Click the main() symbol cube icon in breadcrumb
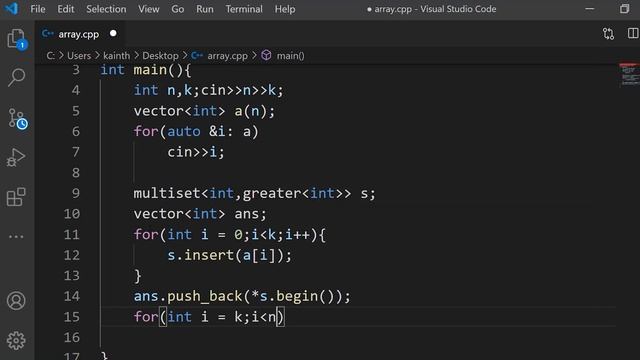 [266, 55]
